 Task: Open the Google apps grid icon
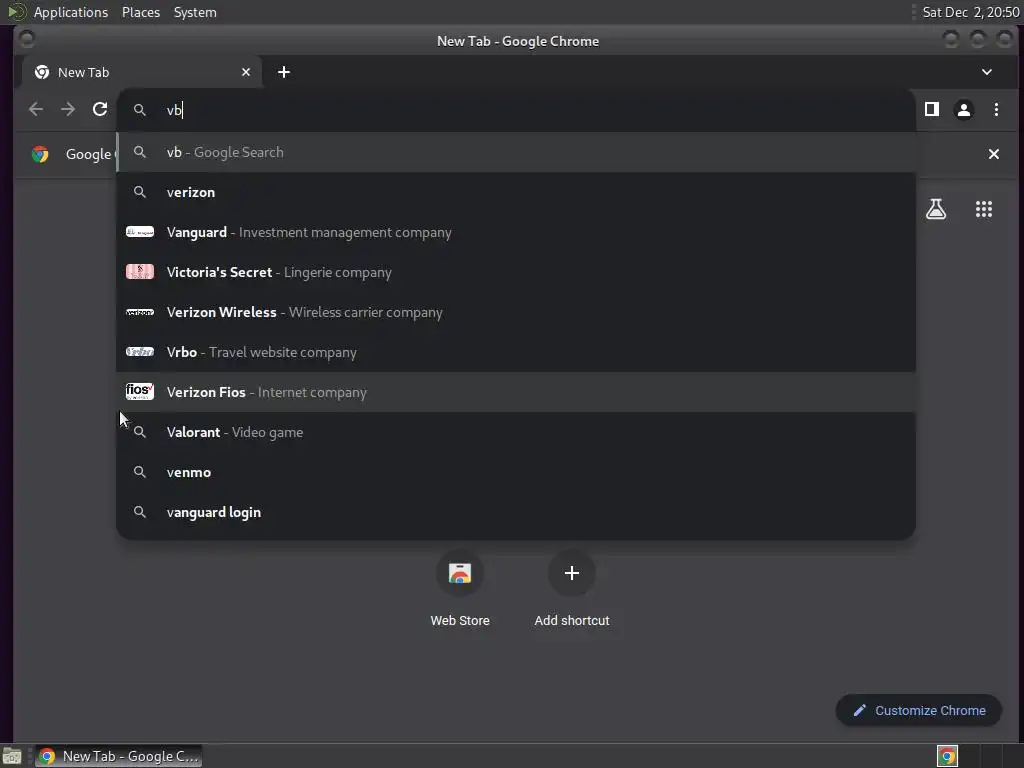pyautogui.click(x=984, y=209)
